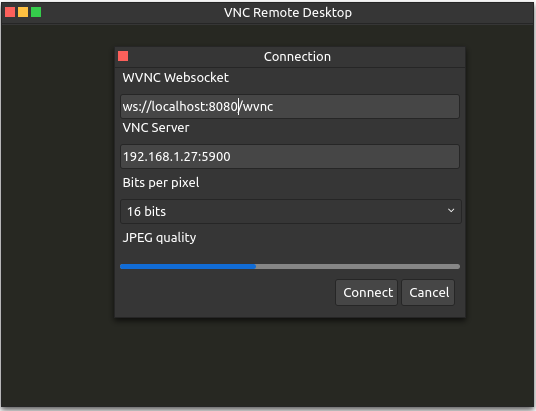The width and height of the screenshot is (536, 411).
Task: Click the Bits per pixel label
Action: [161, 183]
